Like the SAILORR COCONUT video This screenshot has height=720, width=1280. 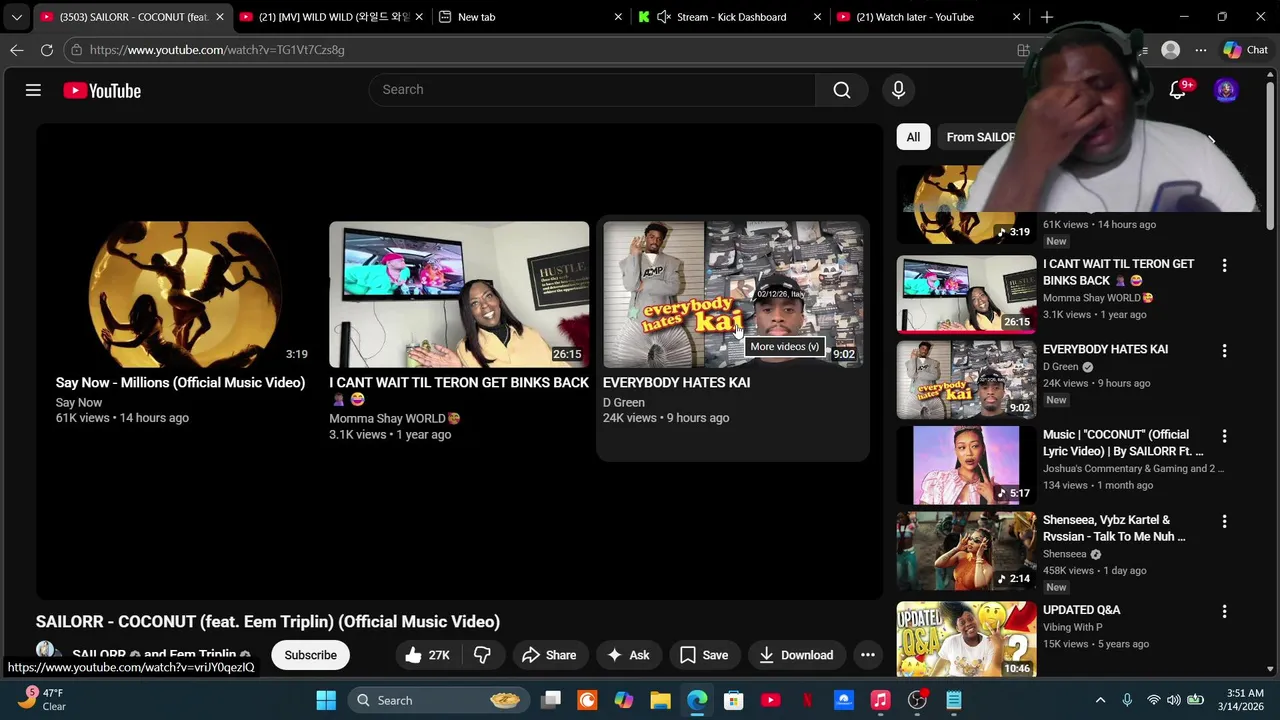click(427, 655)
